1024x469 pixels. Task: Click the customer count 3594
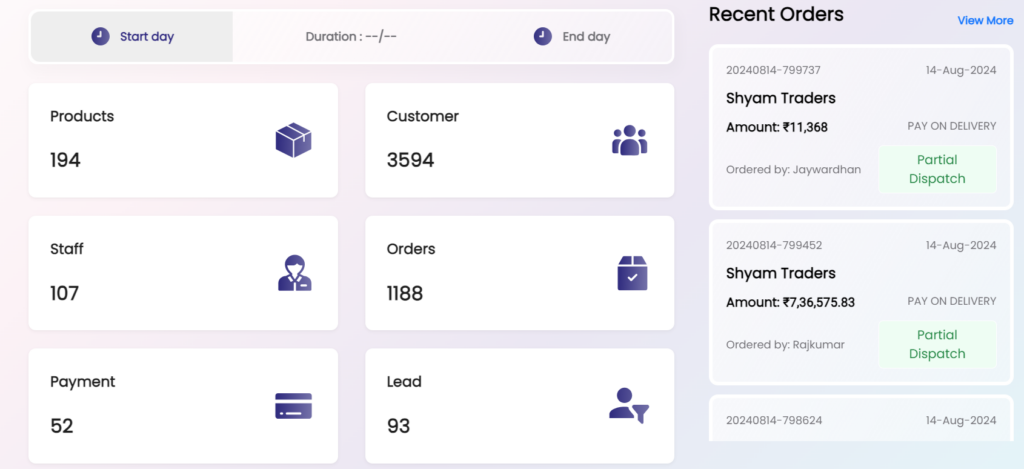pyautogui.click(x=410, y=160)
